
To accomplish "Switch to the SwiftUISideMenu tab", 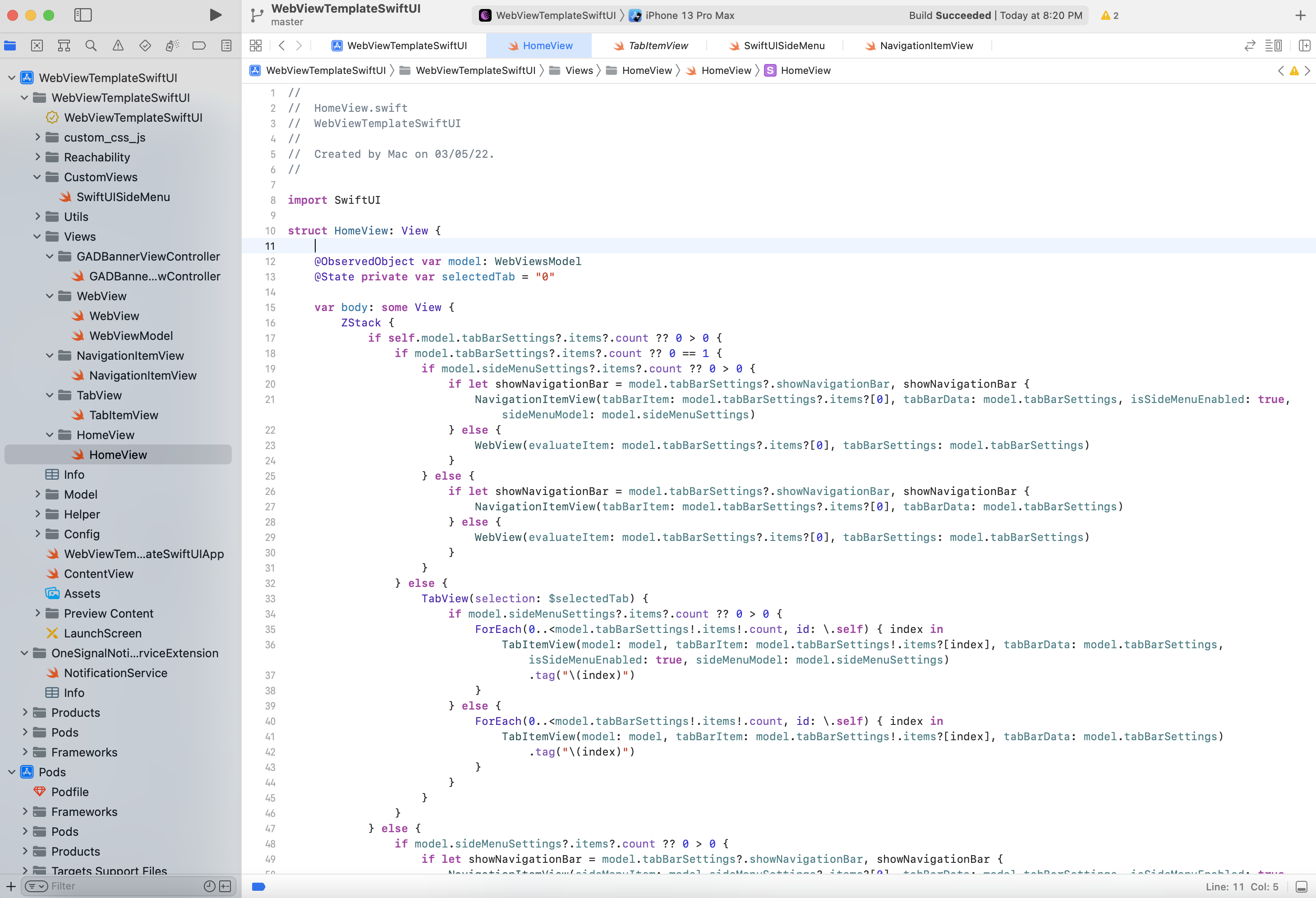I will [x=776, y=46].
